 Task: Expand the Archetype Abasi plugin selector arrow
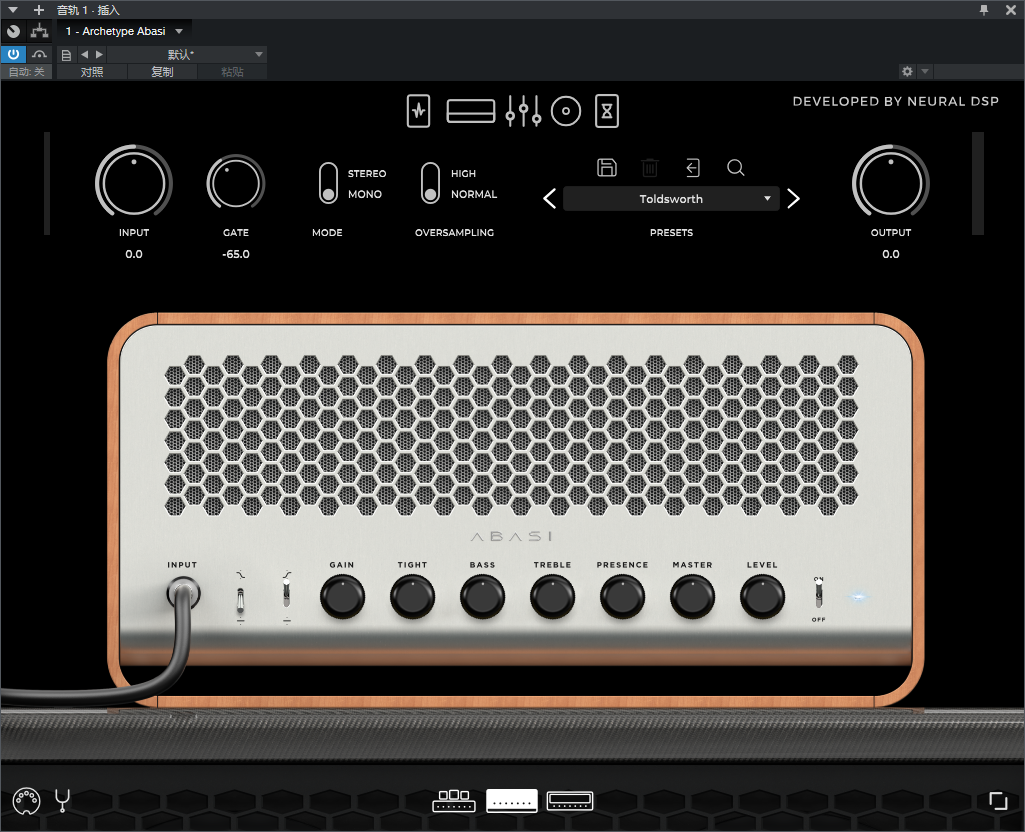tap(179, 31)
